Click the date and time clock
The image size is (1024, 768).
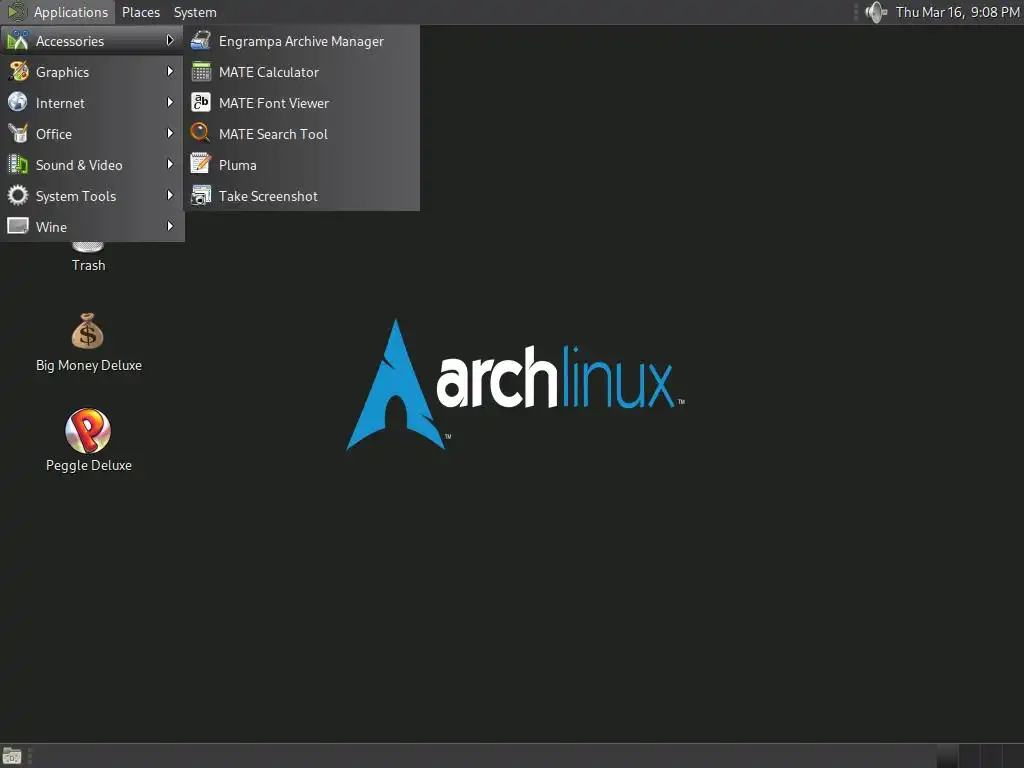957,12
